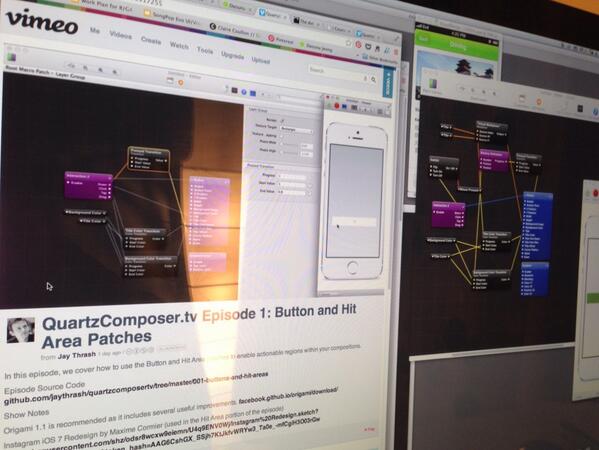The width and height of the screenshot is (599, 450).
Task: Select large blue Layer patch in right window
Action: [x=537, y=225]
